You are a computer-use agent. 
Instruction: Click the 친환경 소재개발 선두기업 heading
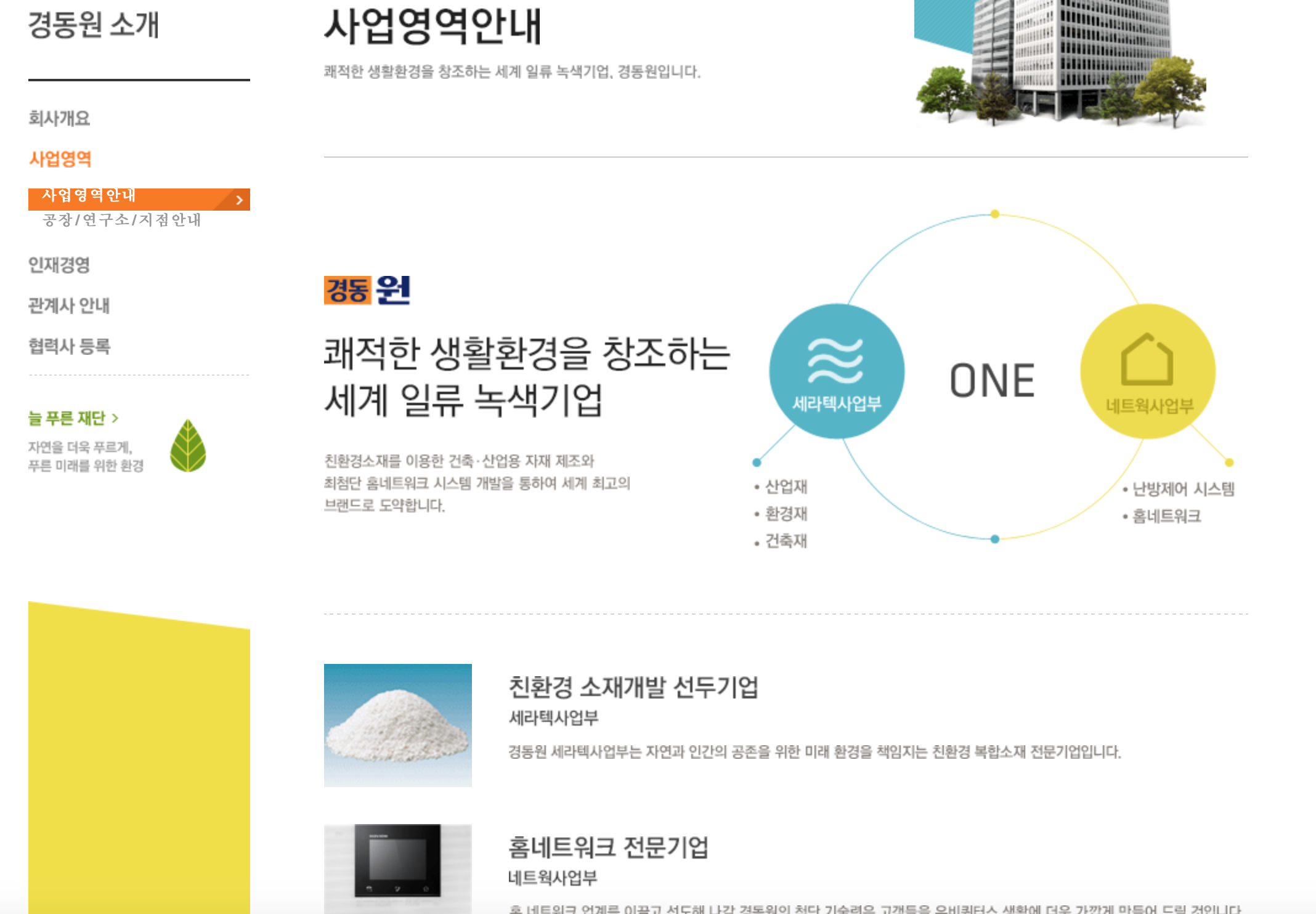coord(633,687)
